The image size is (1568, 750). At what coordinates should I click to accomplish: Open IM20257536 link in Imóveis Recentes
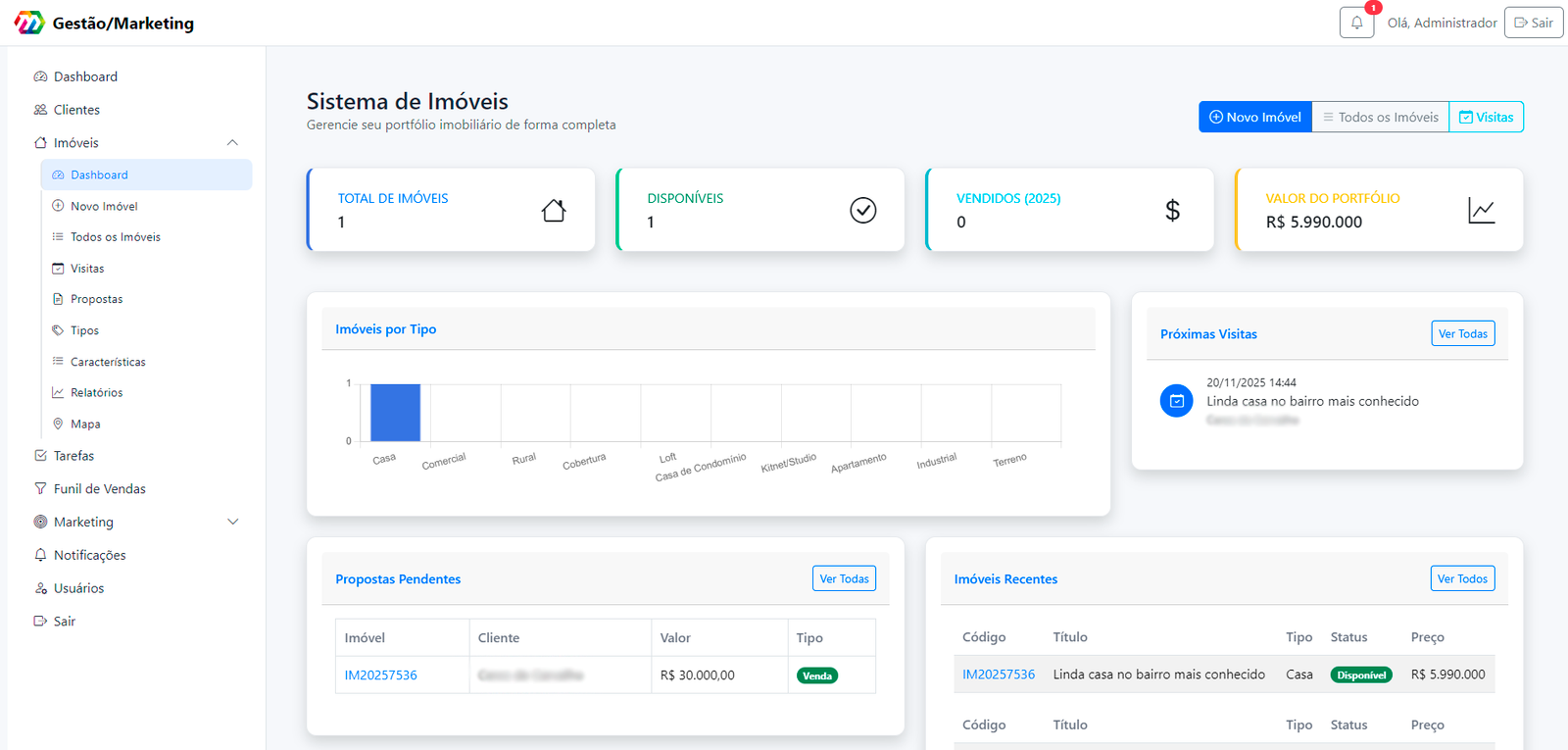pos(998,675)
